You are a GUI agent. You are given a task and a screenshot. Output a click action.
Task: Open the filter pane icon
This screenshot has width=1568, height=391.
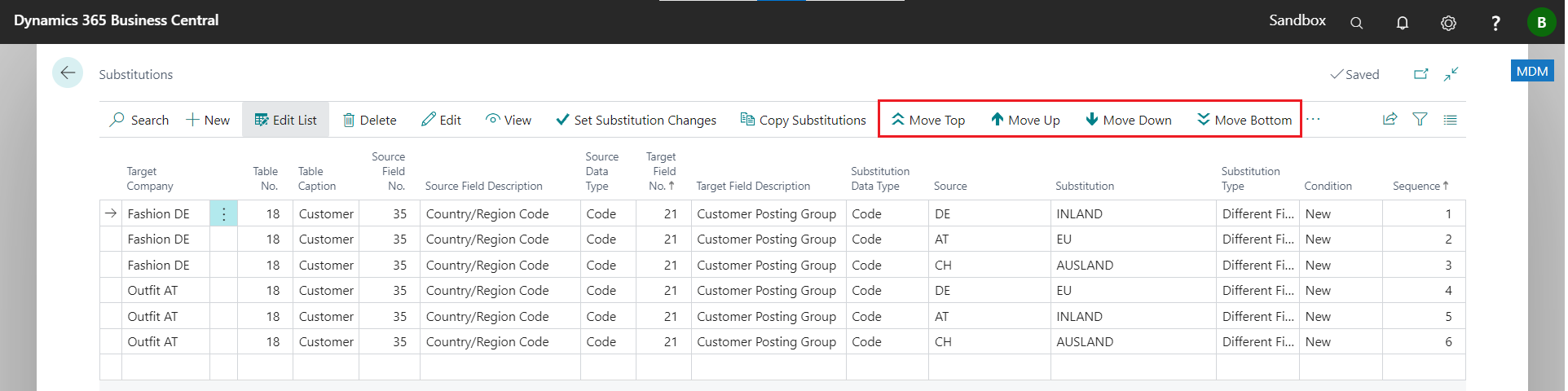tap(1420, 119)
